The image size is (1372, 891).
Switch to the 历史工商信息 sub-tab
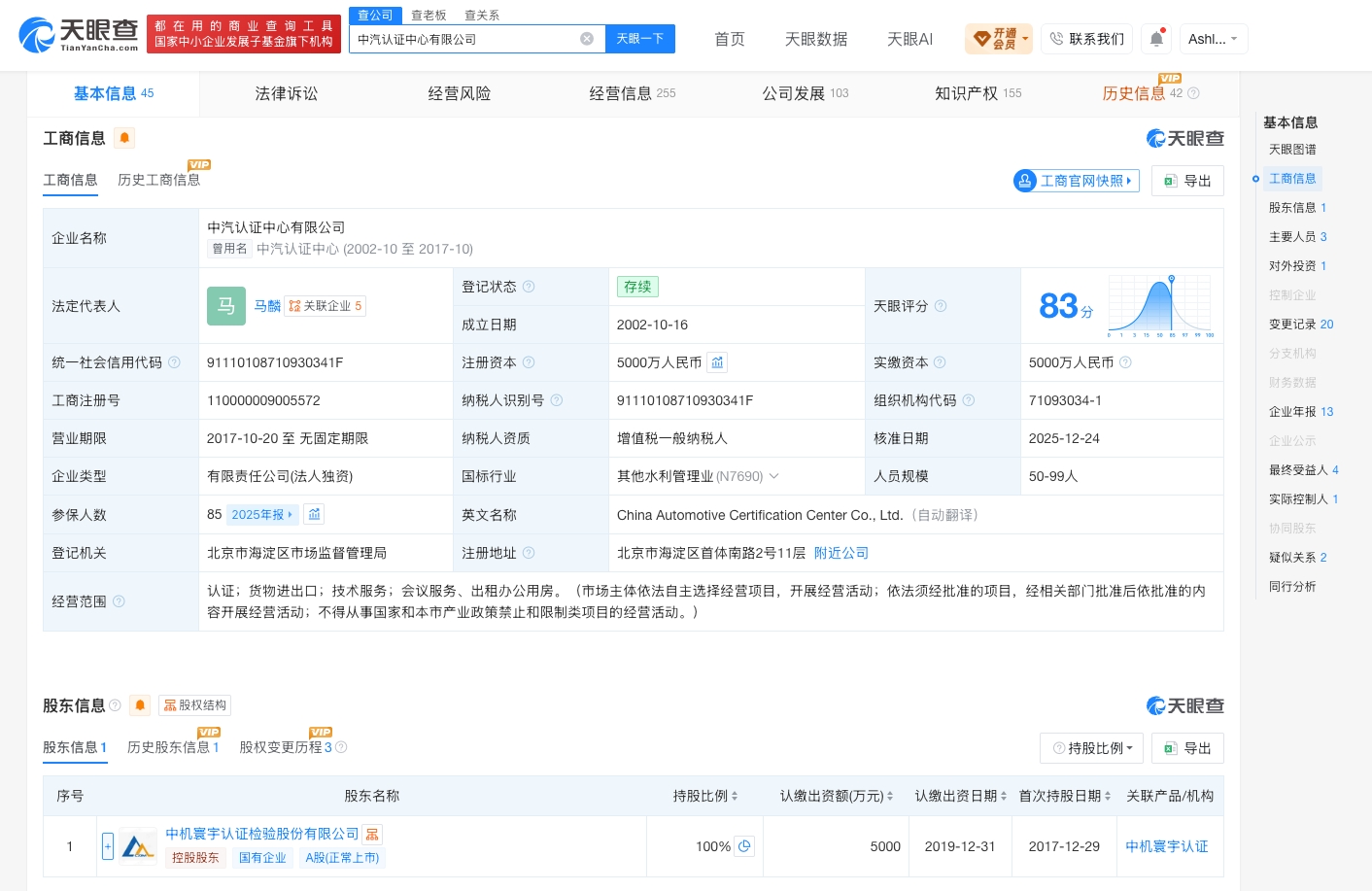pyautogui.click(x=158, y=180)
